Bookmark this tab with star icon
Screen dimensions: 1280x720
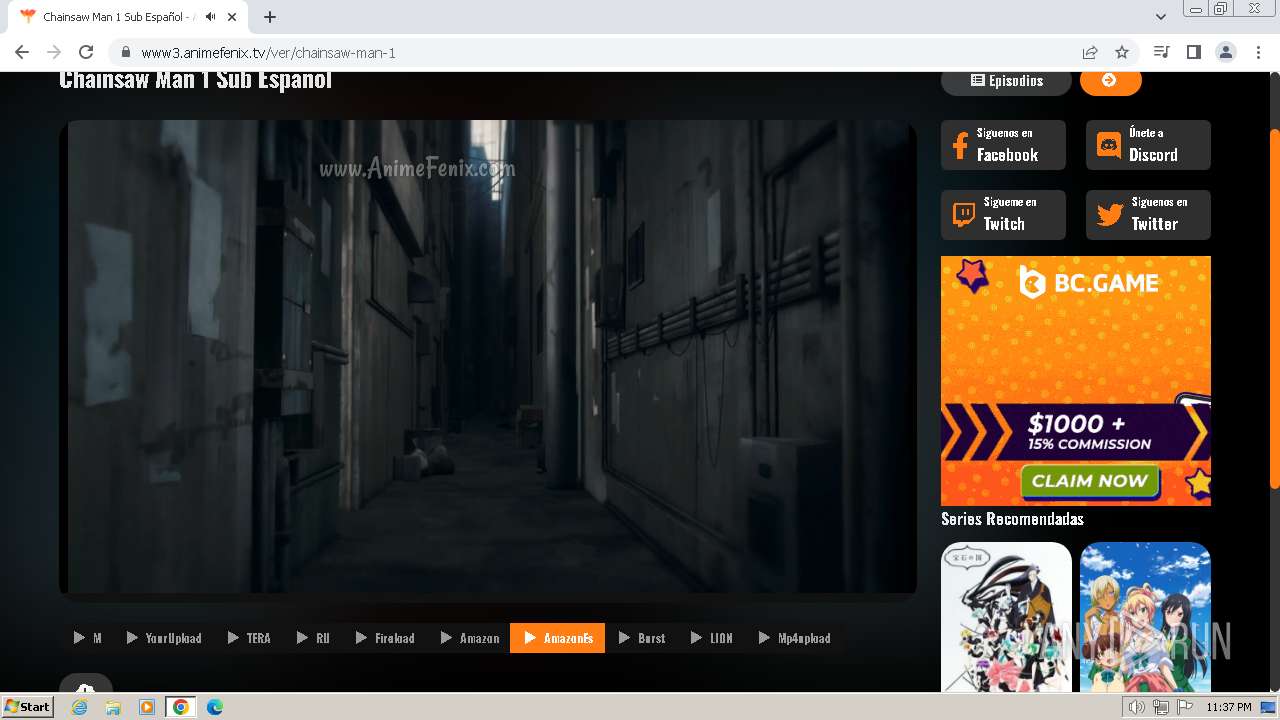1122,52
